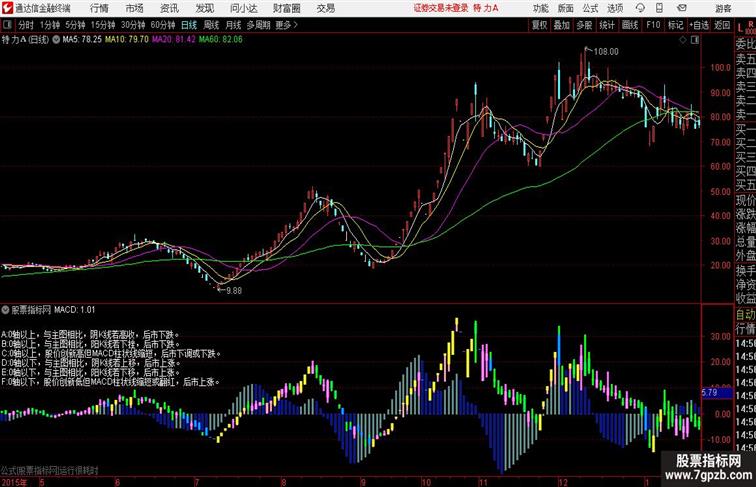Viewport: 756px width, 487px height.
Task: Switch to 30分钟 period
Action: (x=133, y=25)
